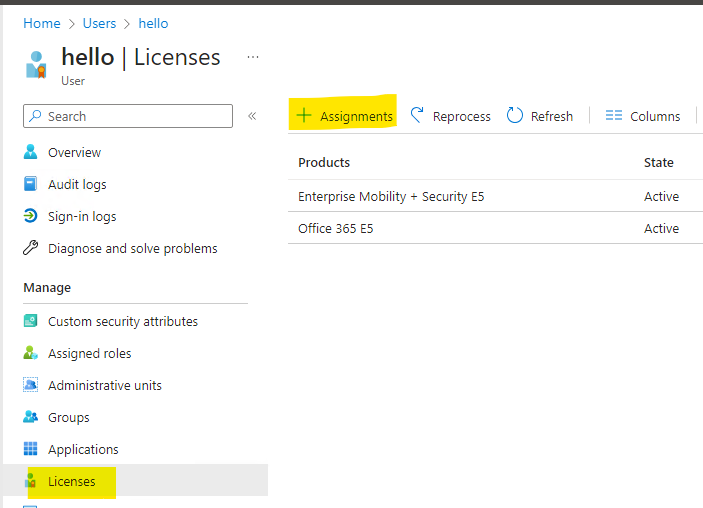Click the Reprocess arrow icon

[x=417, y=115]
